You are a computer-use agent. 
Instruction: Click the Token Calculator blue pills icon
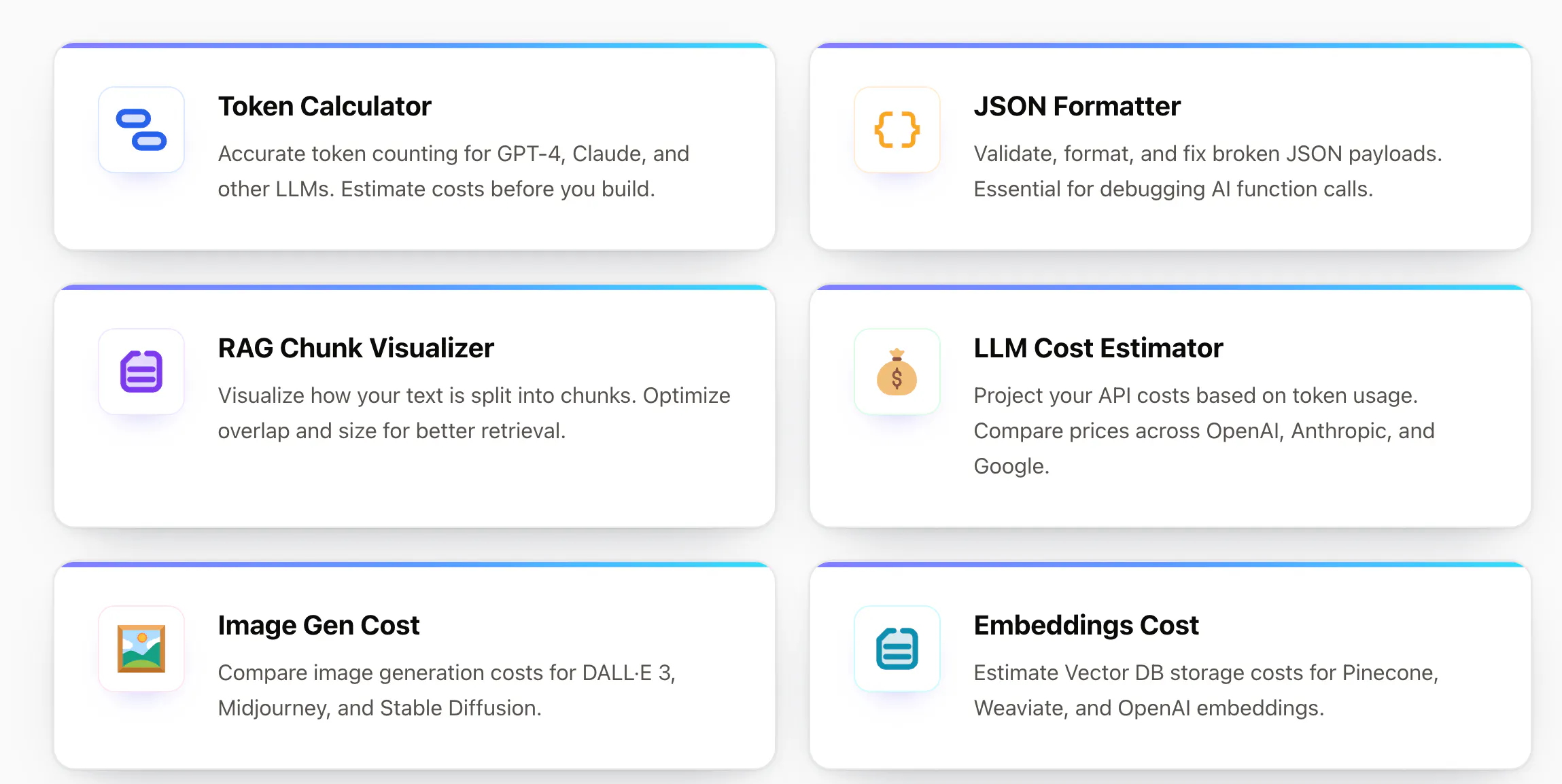coord(141,129)
